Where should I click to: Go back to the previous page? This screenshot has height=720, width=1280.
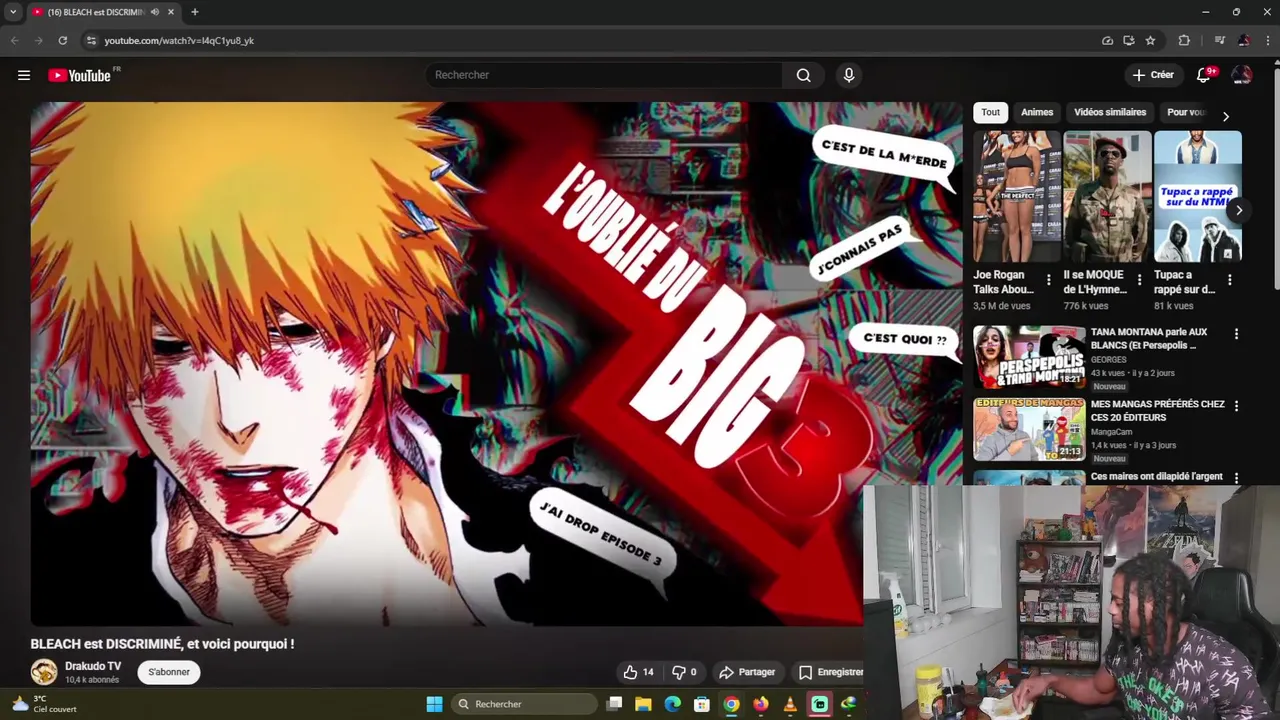click(x=14, y=41)
